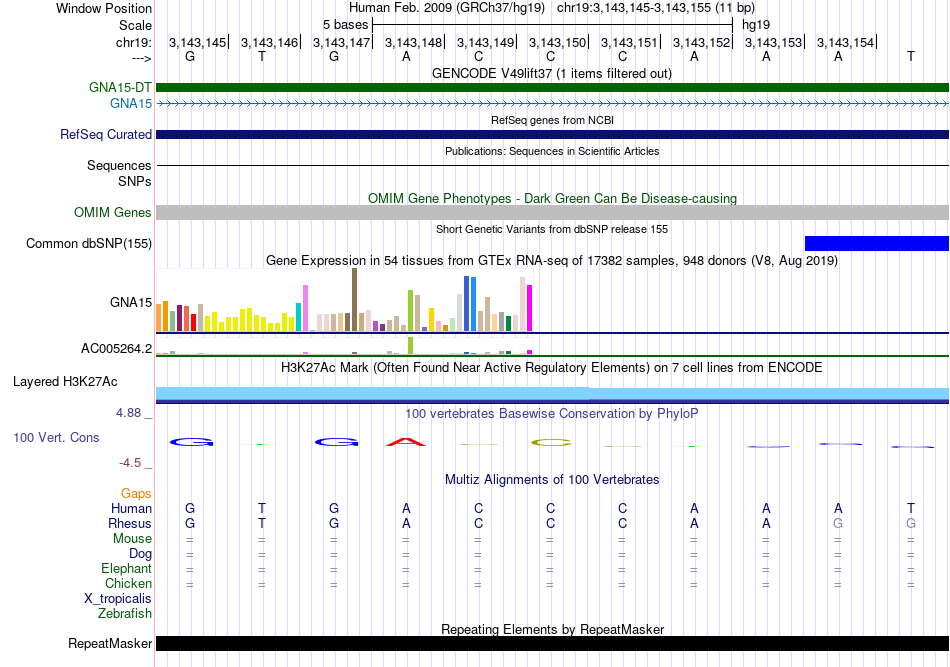950x667 pixels.
Task: Click position label 3,143,145 in ruler
Action: (198, 42)
